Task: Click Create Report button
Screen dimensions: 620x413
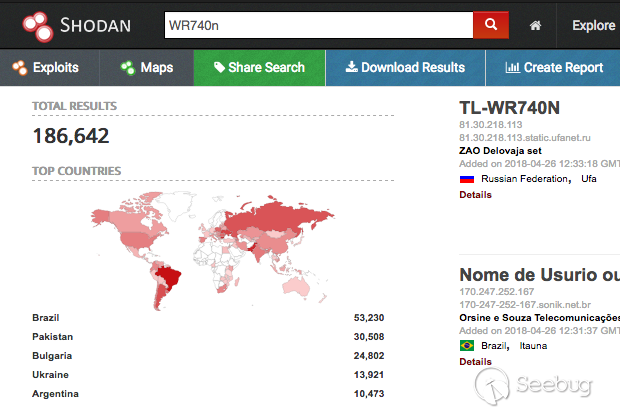Action: [553, 68]
